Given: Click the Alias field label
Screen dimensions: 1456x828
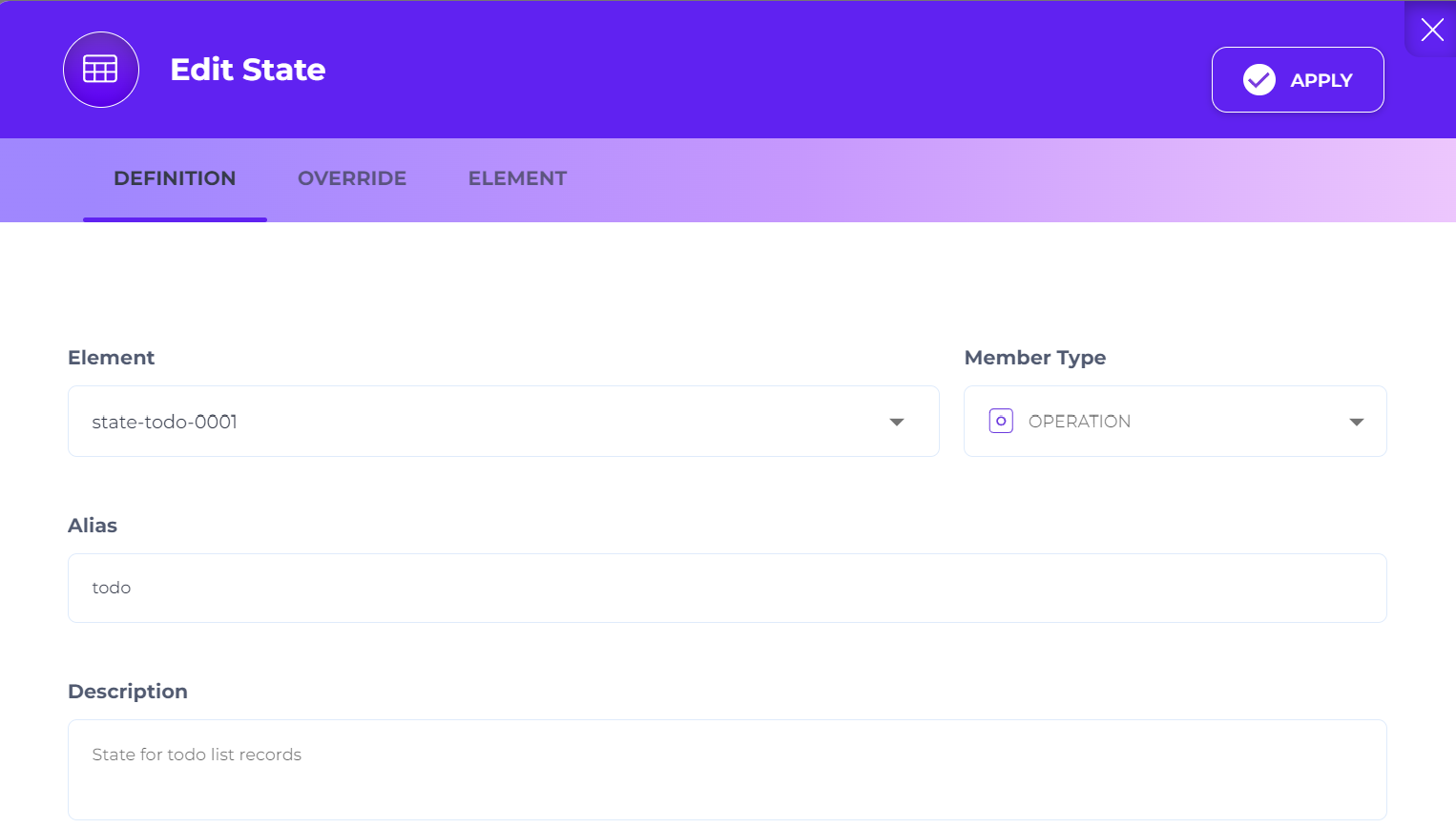Looking at the screenshot, I should [93, 526].
